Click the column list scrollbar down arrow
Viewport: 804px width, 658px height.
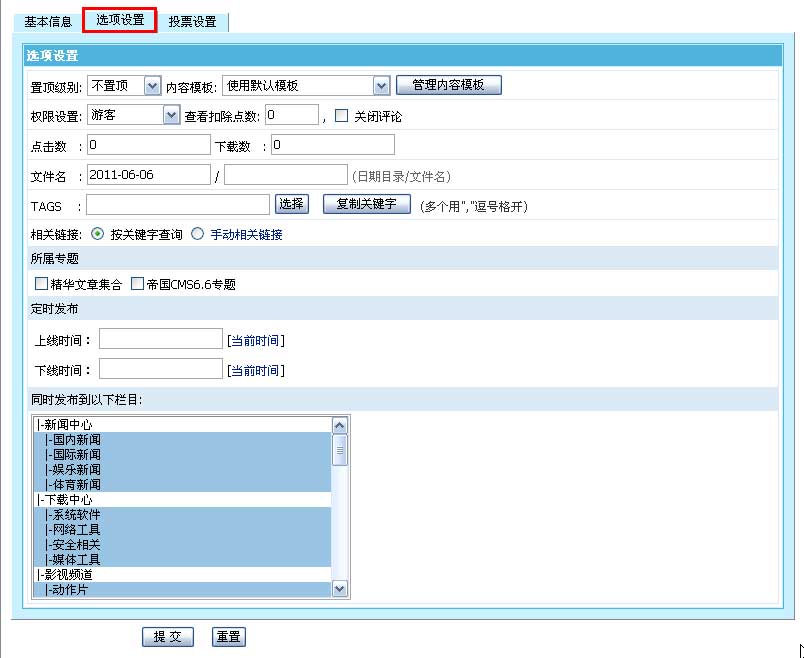[x=340, y=590]
